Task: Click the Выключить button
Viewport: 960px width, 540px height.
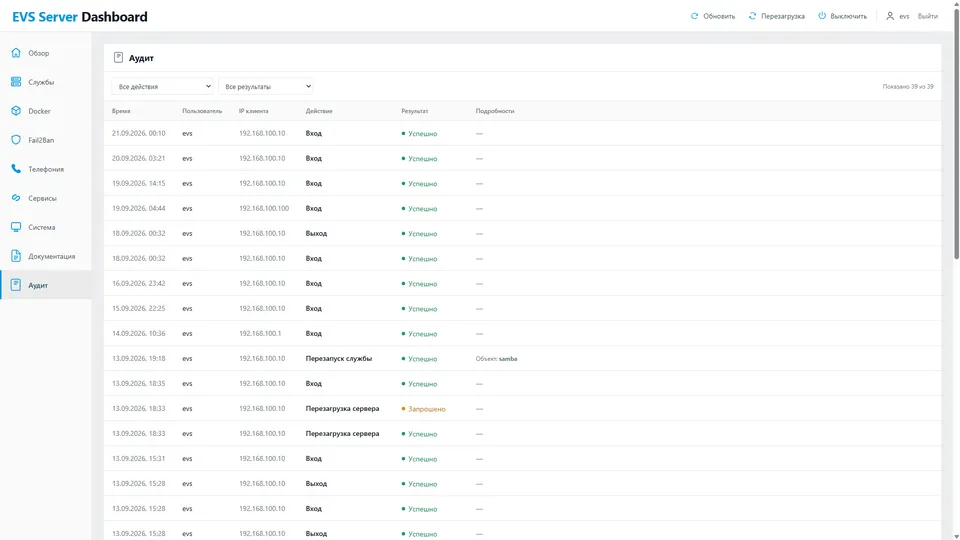Action: click(x=842, y=16)
